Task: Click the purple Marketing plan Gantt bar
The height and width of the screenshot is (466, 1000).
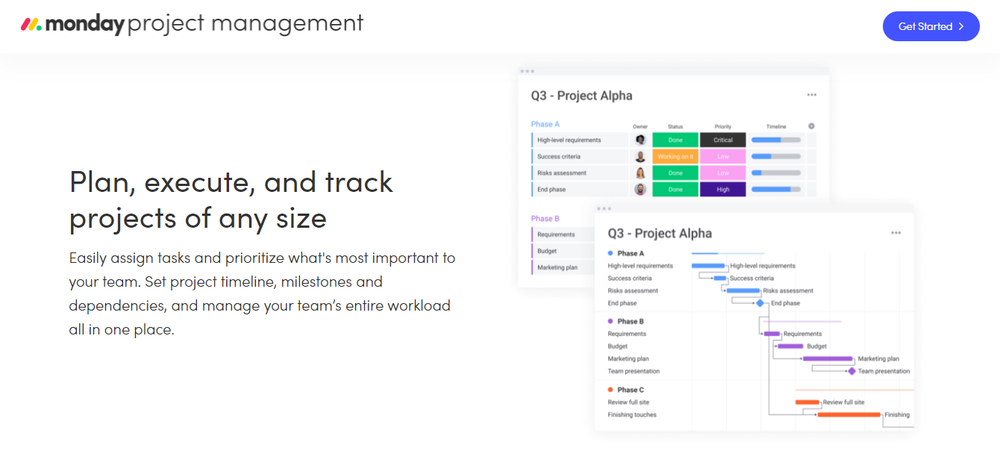Action: 828,359
